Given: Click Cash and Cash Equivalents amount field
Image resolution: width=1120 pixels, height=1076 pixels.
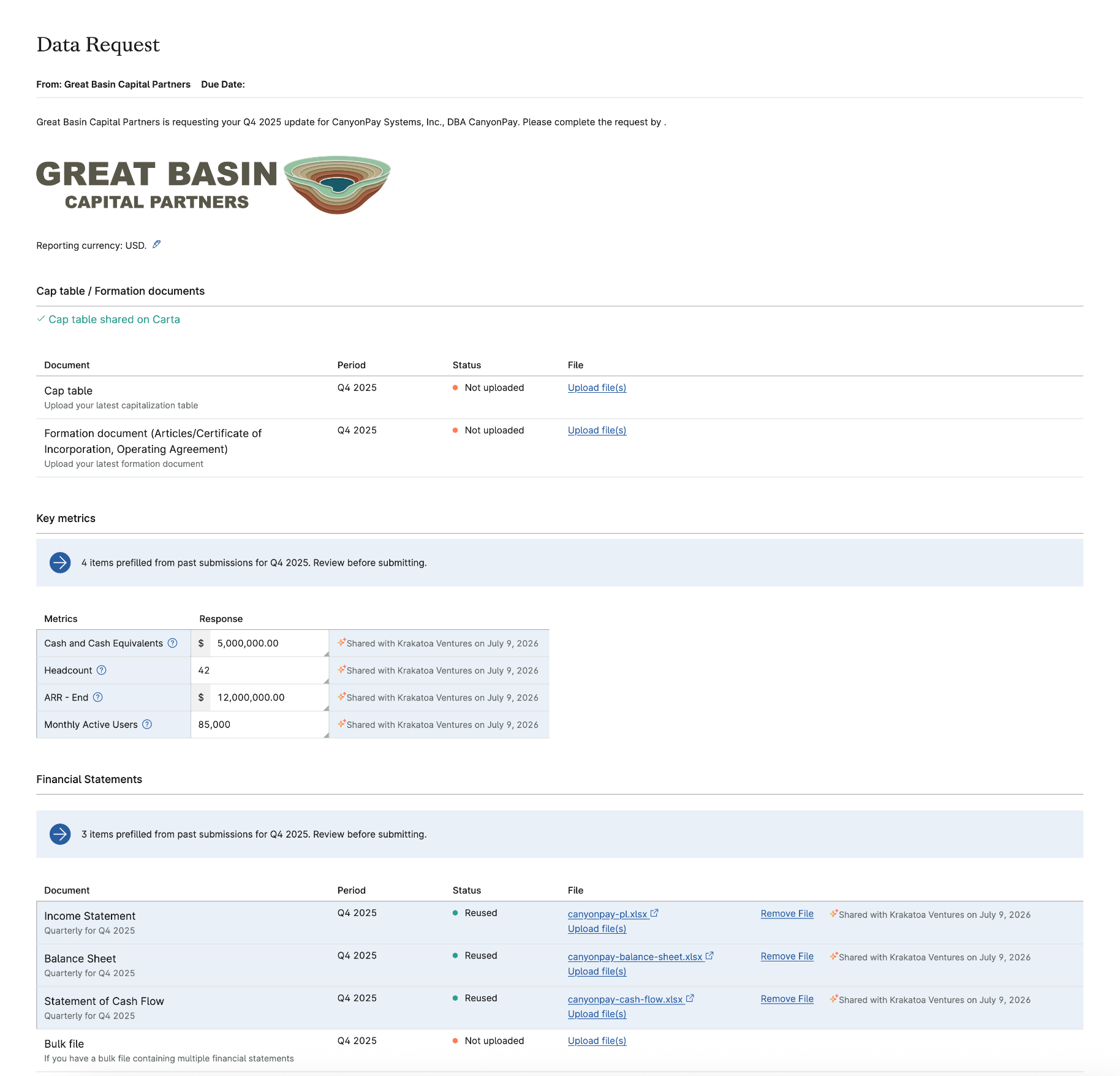Looking at the screenshot, I should tap(269, 643).
